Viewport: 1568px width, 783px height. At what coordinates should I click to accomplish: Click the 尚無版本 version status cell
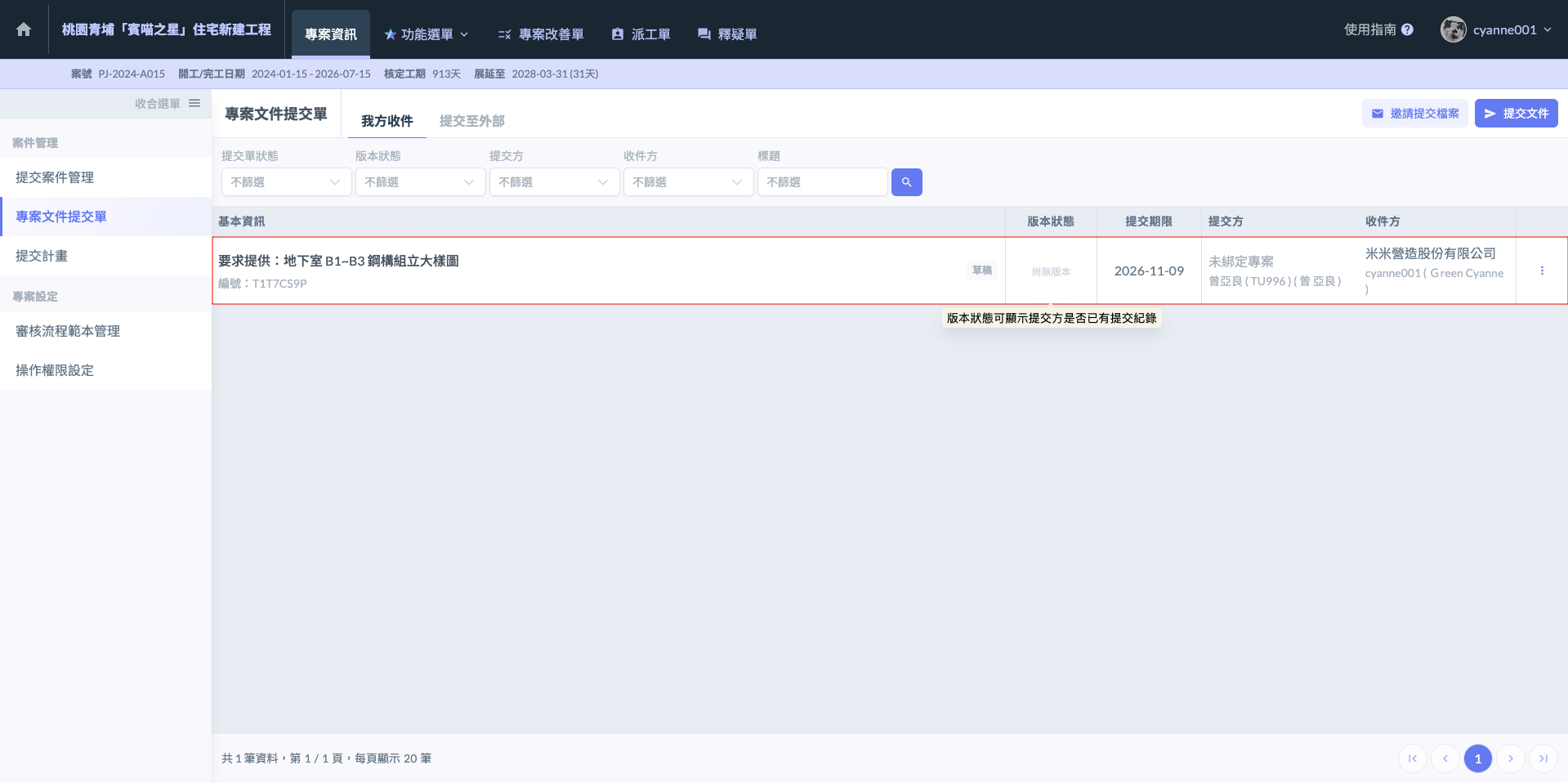pos(1051,271)
